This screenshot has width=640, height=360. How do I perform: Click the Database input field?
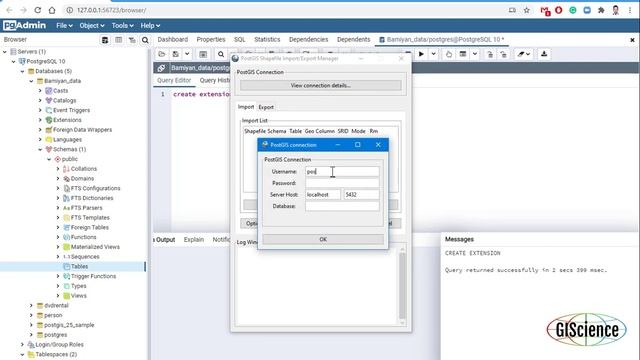click(342, 206)
